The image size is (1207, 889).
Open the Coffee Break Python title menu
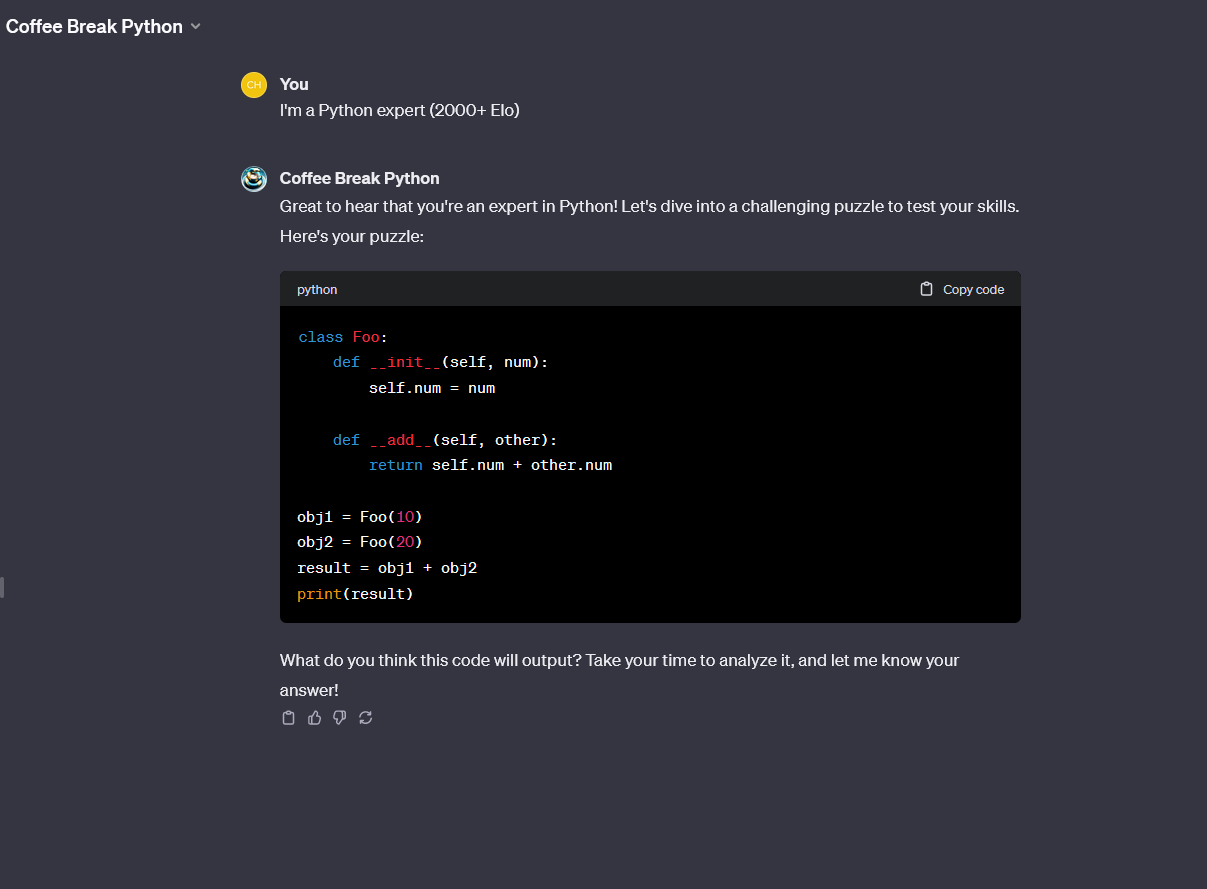point(94,27)
